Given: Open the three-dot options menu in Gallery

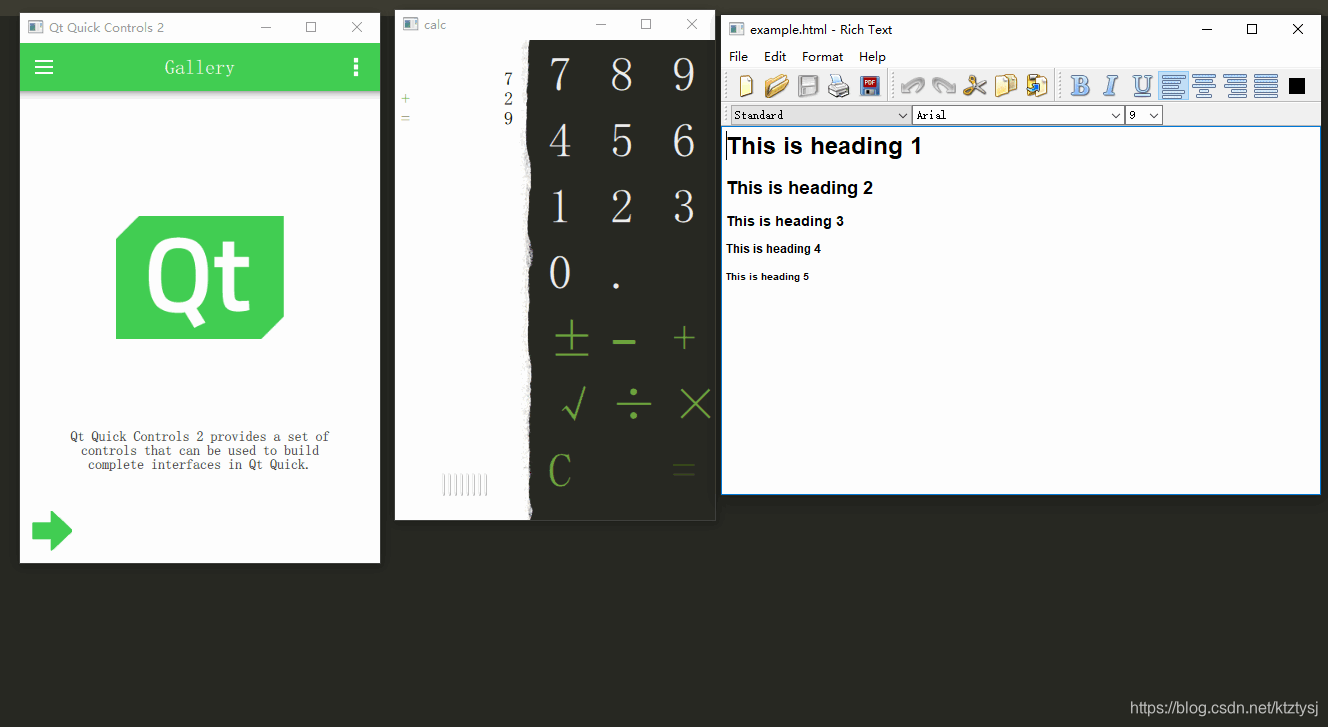Looking at the screenshot, I should coord(356,67).
